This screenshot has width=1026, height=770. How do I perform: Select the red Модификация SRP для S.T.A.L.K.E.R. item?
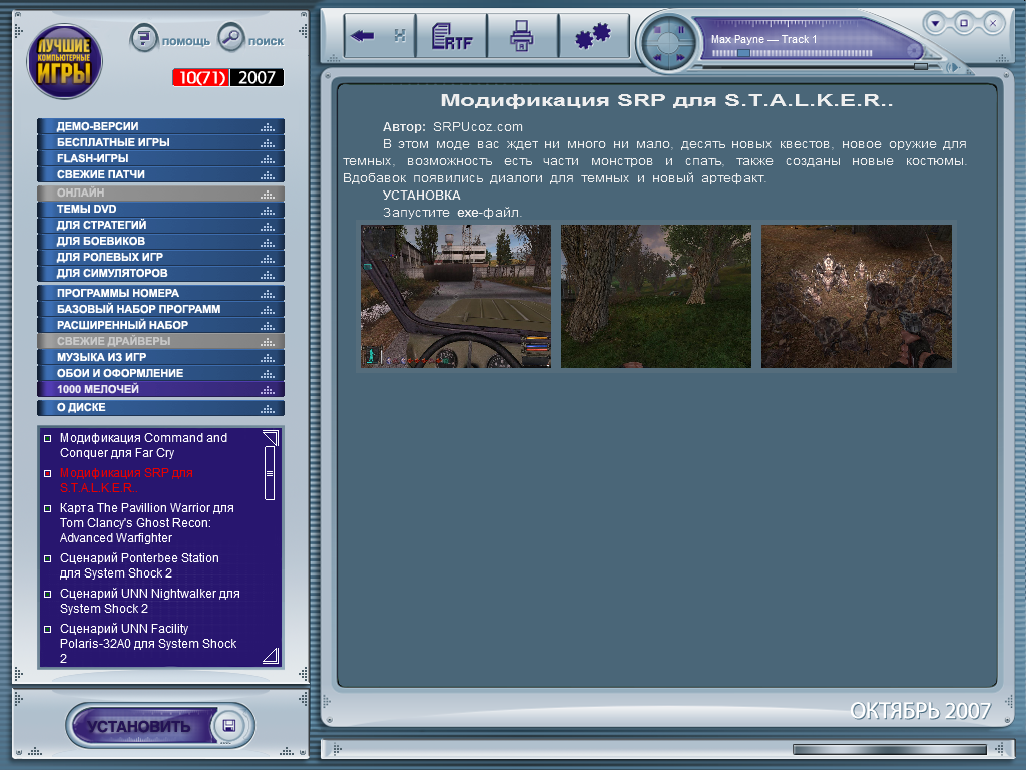pos(126,480)
